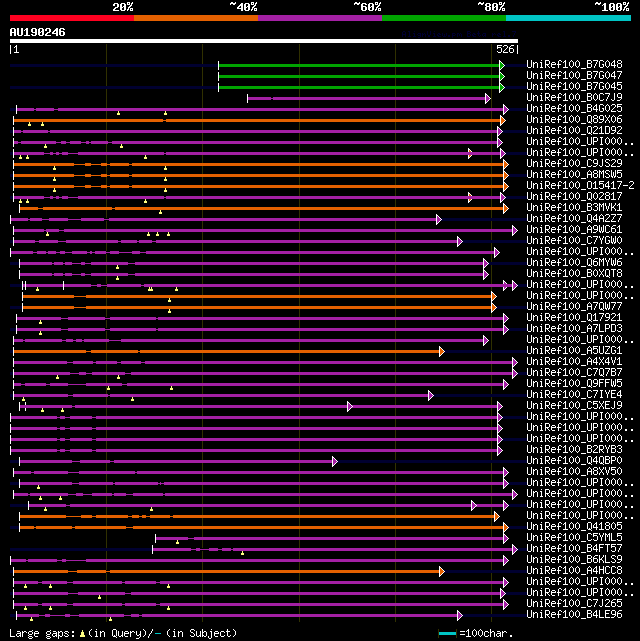Click orange arrowhead ending A5UZG1 alignment

coord(441,352)
